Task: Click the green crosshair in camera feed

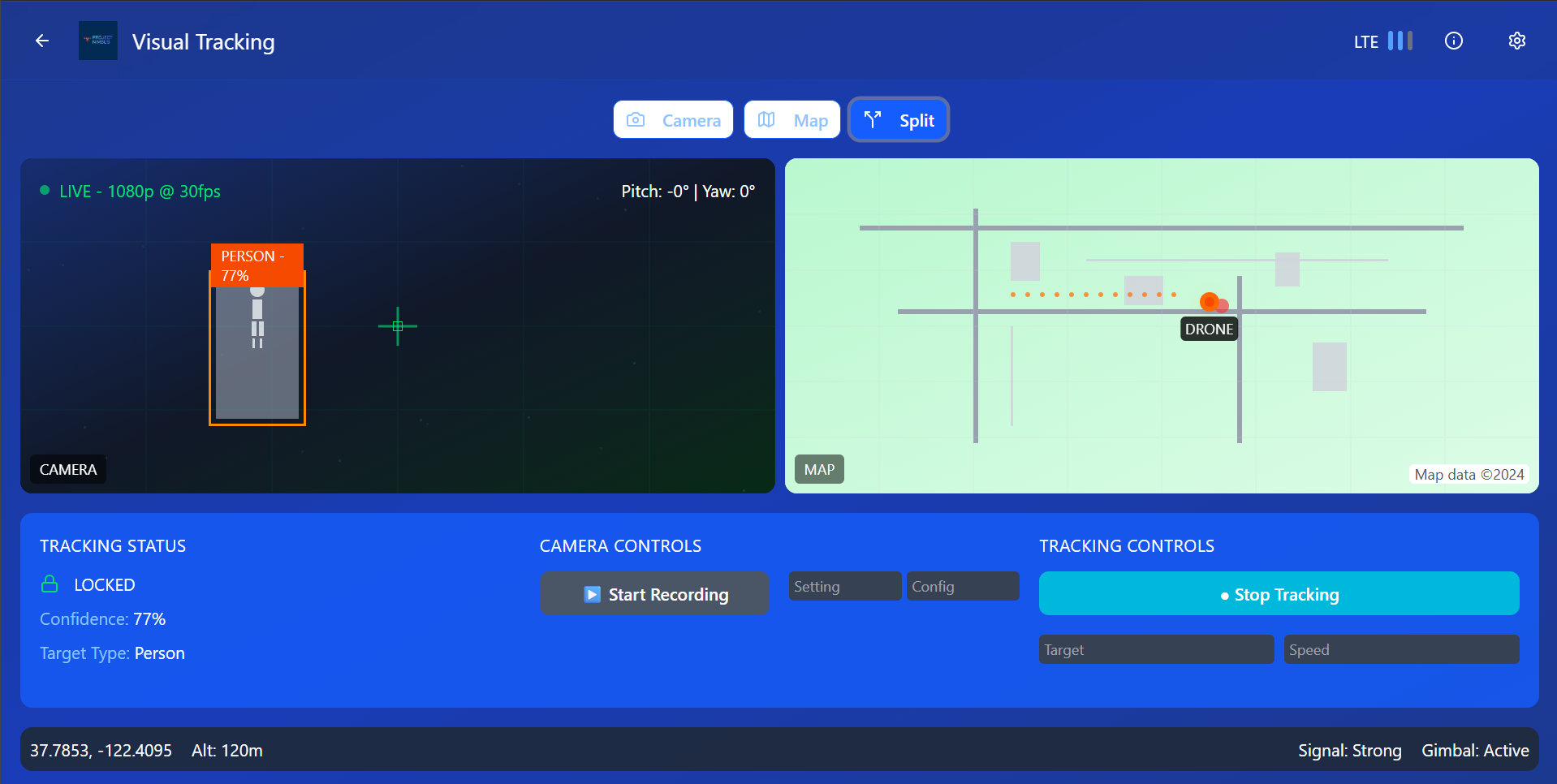Action: (x=398, y=326)
